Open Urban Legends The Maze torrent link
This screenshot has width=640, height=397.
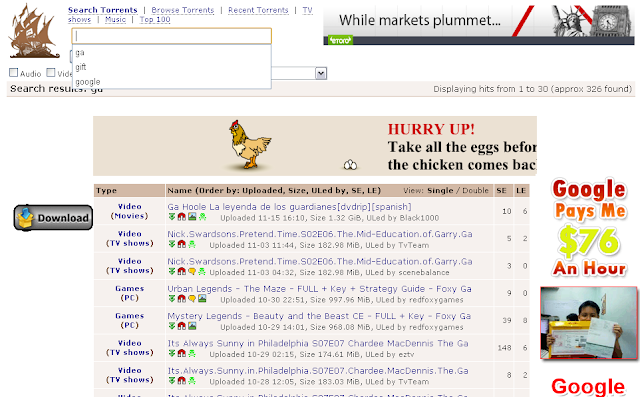tap(320, 289)
